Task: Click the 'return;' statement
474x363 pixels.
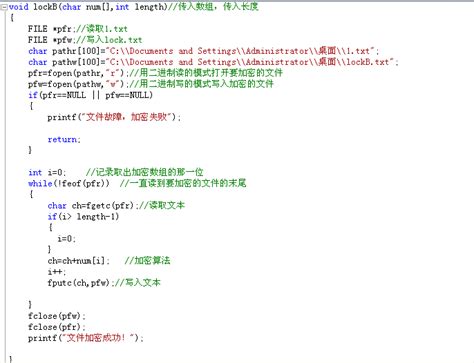Action: point(64,139)
